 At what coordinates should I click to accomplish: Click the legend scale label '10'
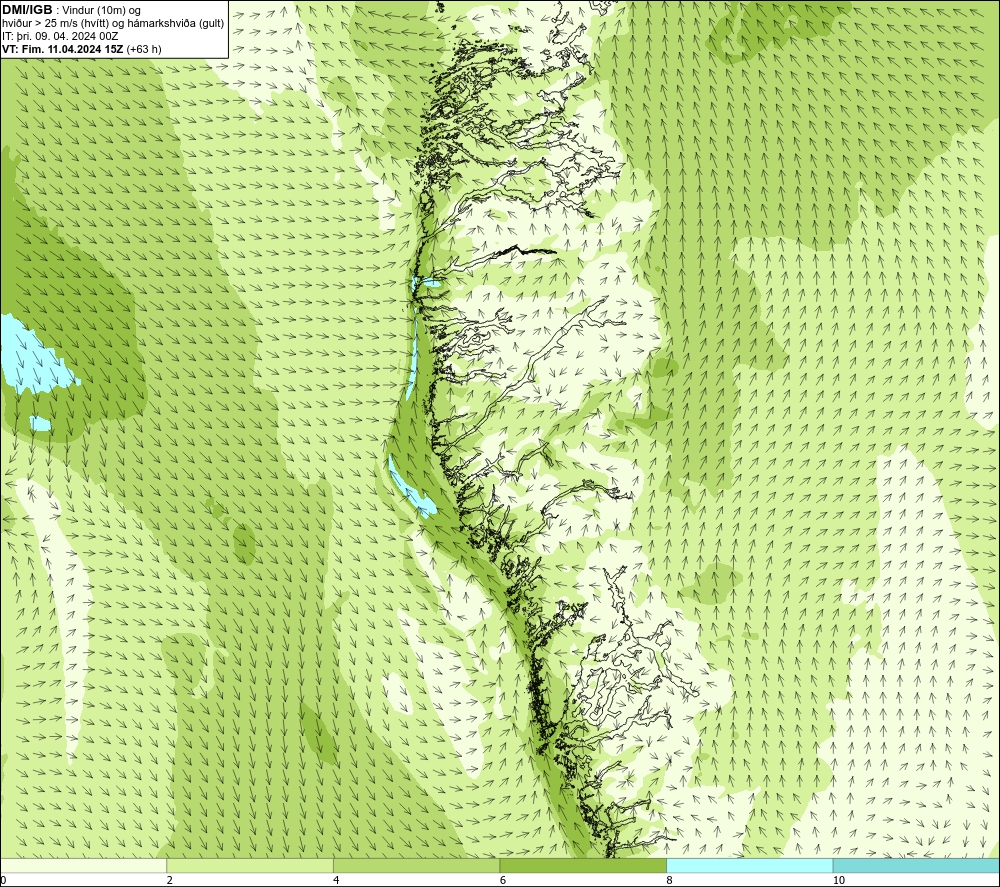click(x=839, y=880)
